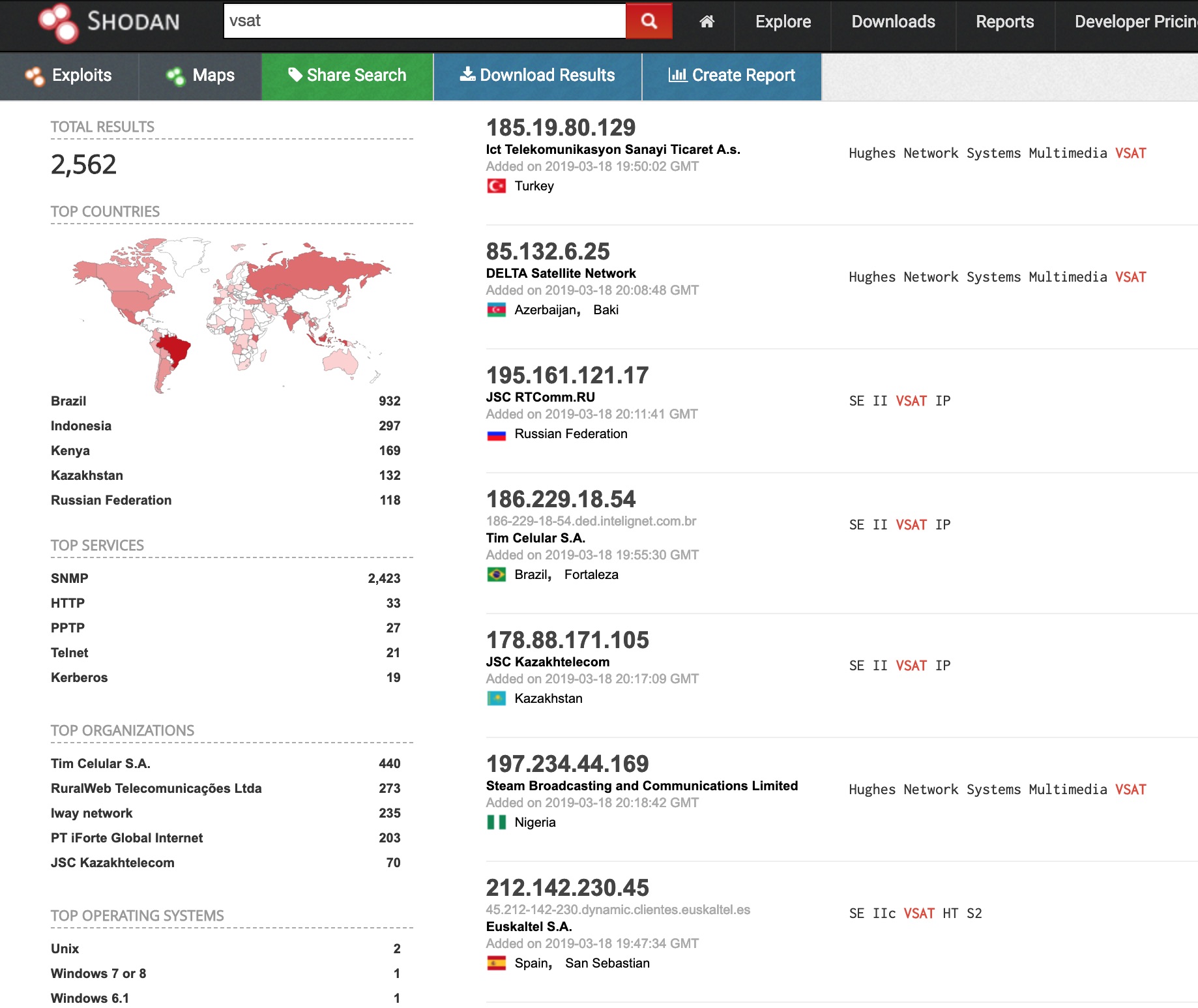1198x1008 pixels.
Task: Click the Exploits icon in toolbar
Action: [35, 76]
